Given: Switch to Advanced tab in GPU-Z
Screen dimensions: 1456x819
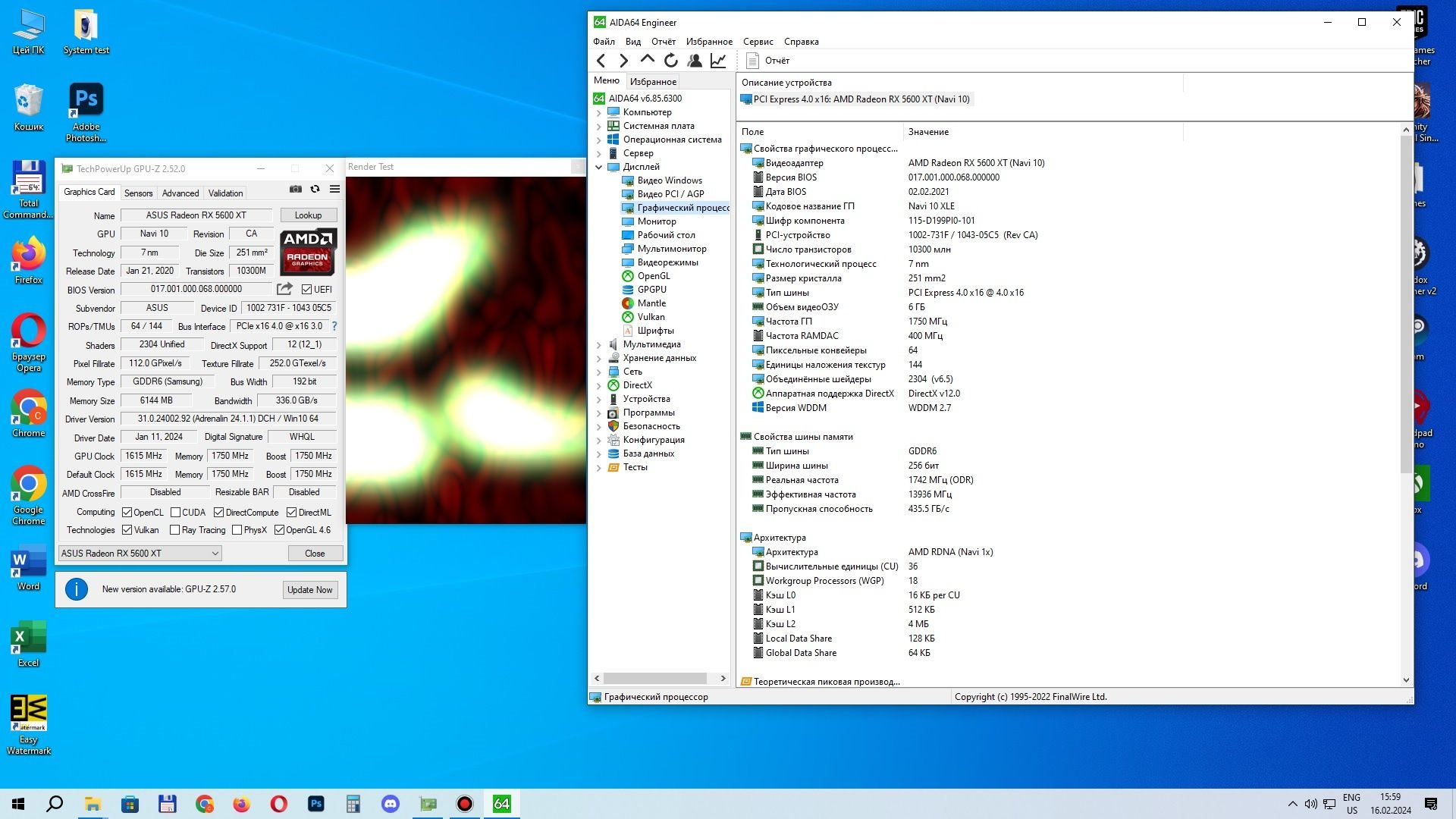Looking at the screenshot, I should [180, 193].
